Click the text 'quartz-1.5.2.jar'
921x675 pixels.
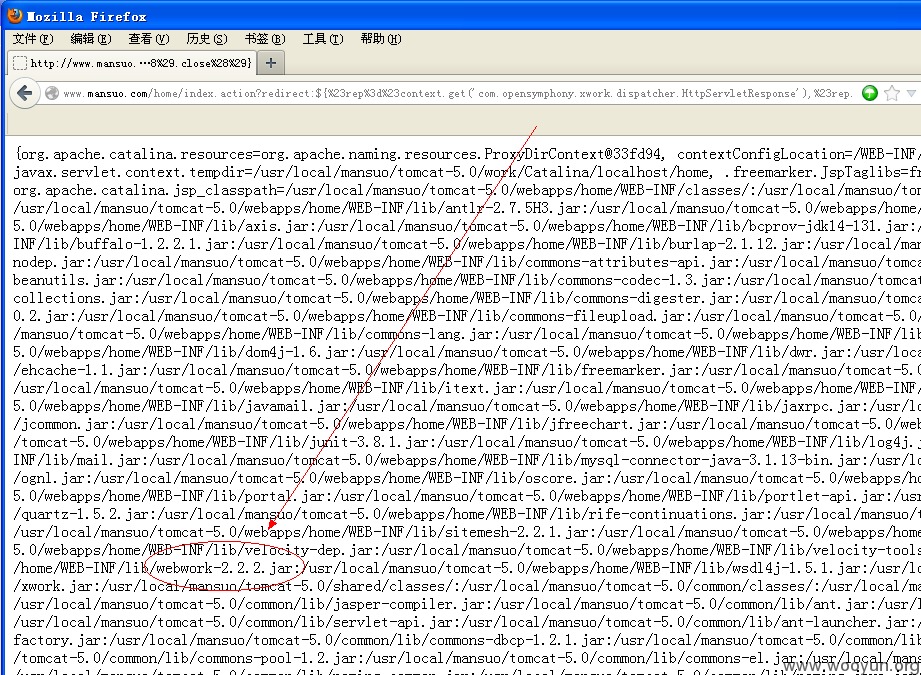point(85,514)
